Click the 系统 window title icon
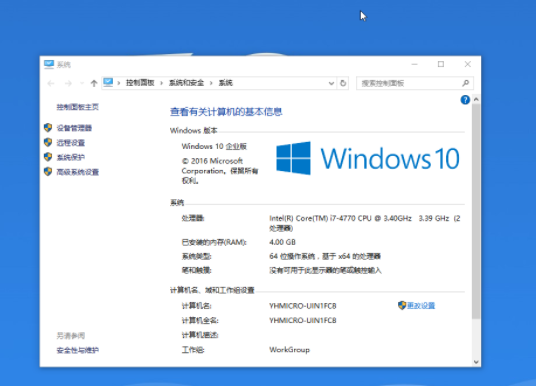The image size is (536, 386). [49, 64]
